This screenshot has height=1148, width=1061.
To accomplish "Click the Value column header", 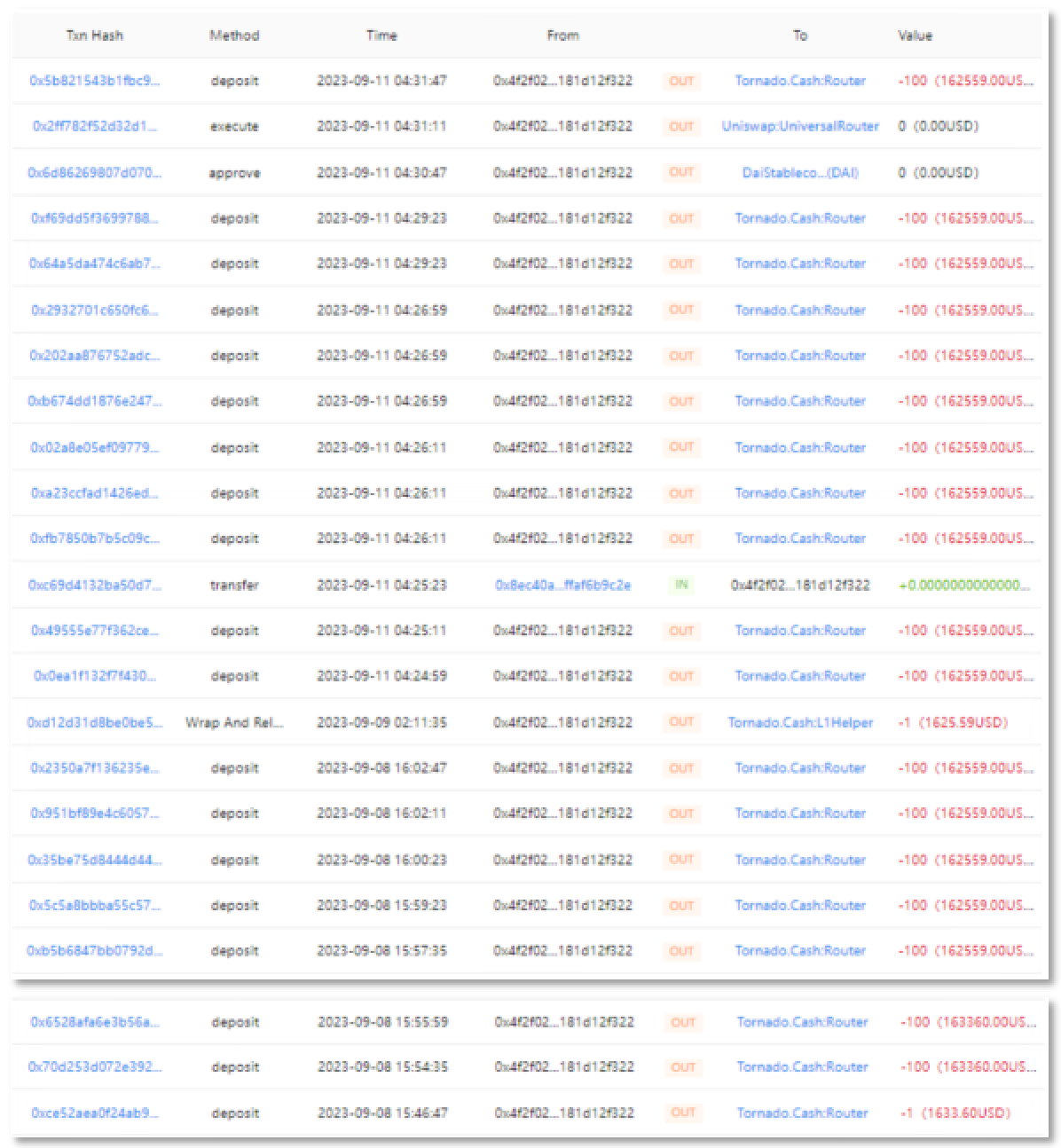I will 916,35.
